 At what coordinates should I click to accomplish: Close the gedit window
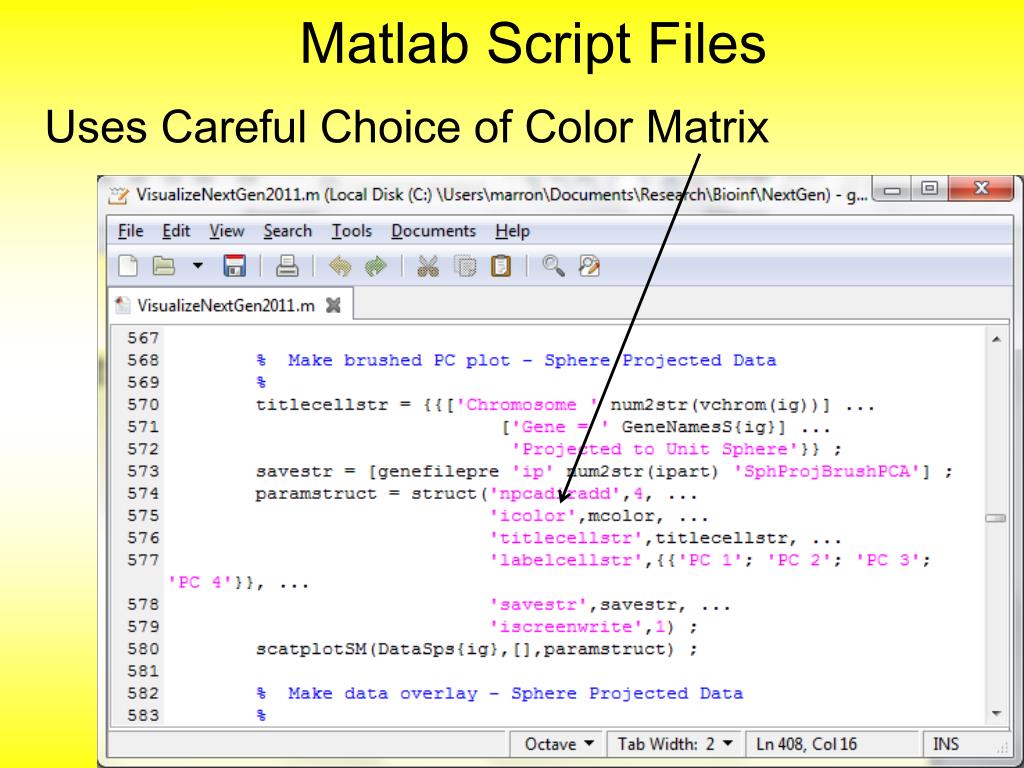click(x=981, y=189)
